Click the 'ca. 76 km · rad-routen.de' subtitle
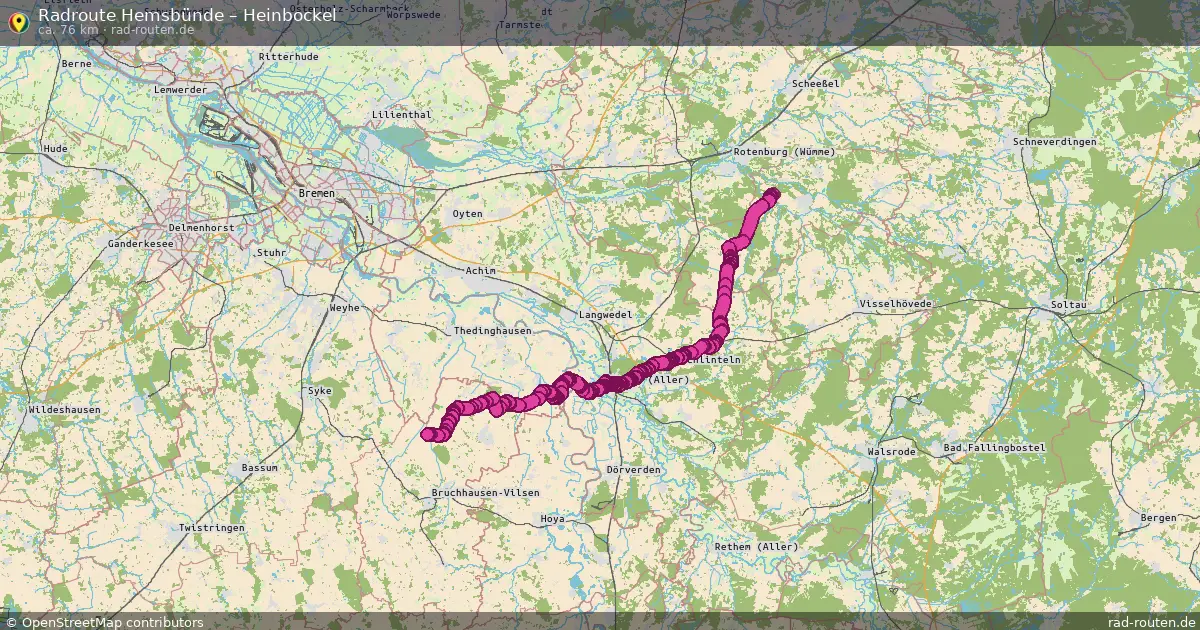 (x=116, y=30)
